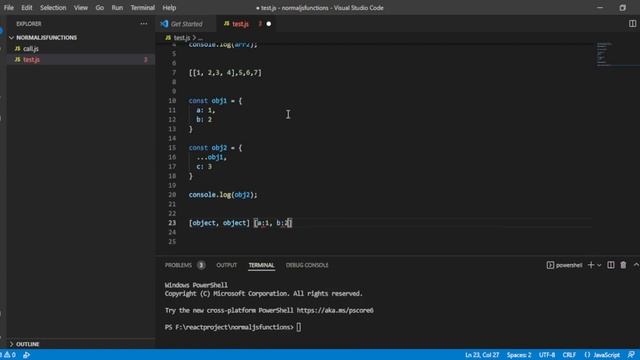
Task: Click line 16 ...obj1 spread
Action: (x=211, y=157)
